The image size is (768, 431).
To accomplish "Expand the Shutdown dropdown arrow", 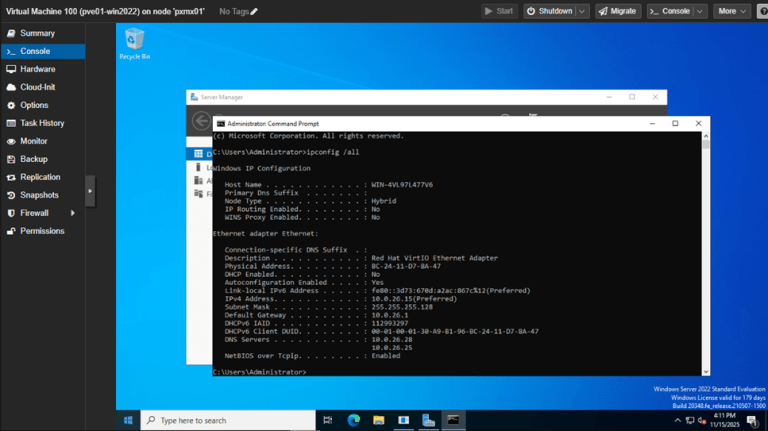I will pos(581,11).
